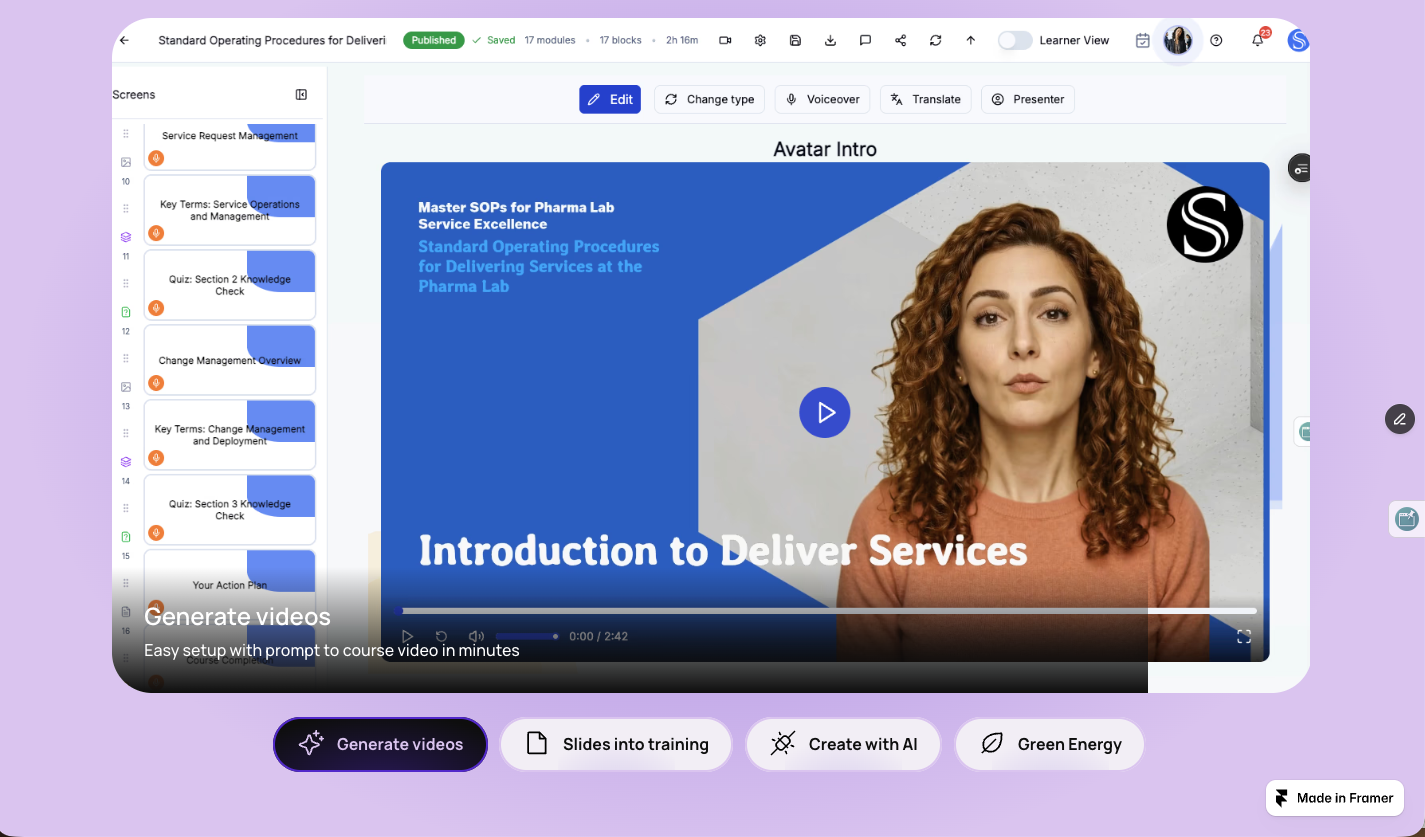
Task: Collapse the Screens sidebar panel
Action: click(x=301, y=95)
